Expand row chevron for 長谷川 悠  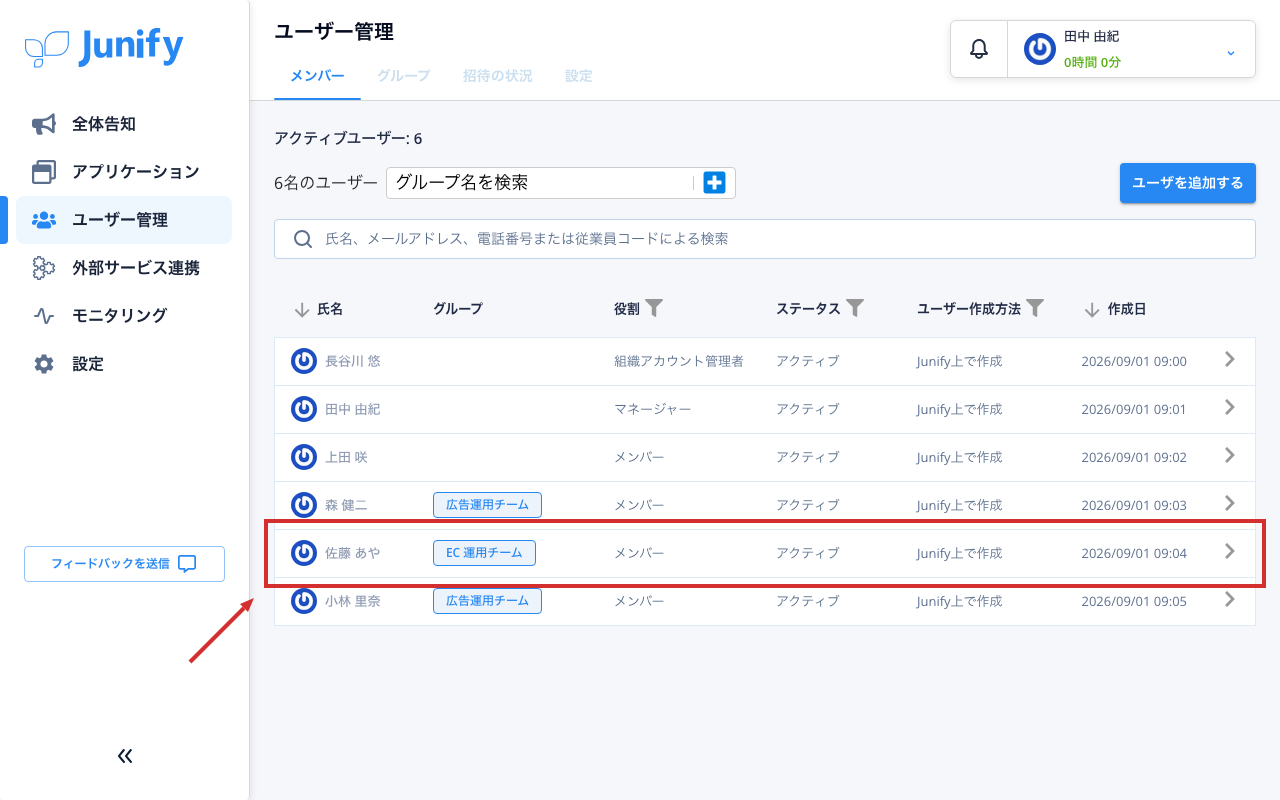click(x=1230, y=359)
